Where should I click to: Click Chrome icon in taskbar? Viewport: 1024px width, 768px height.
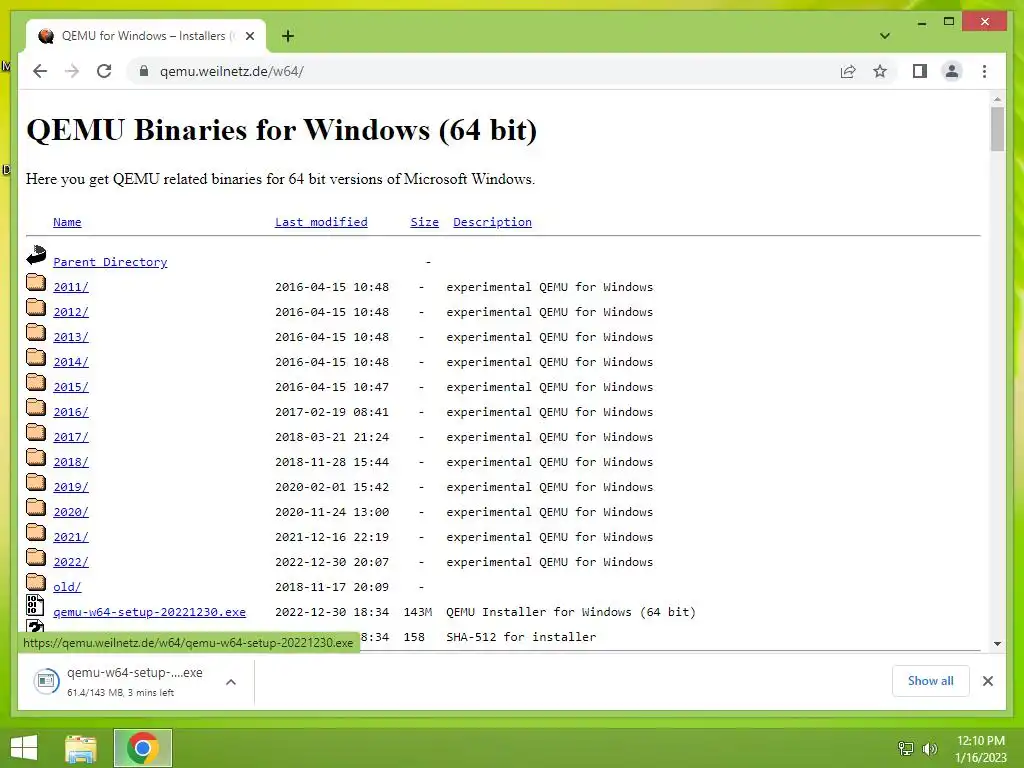point(142,748)
